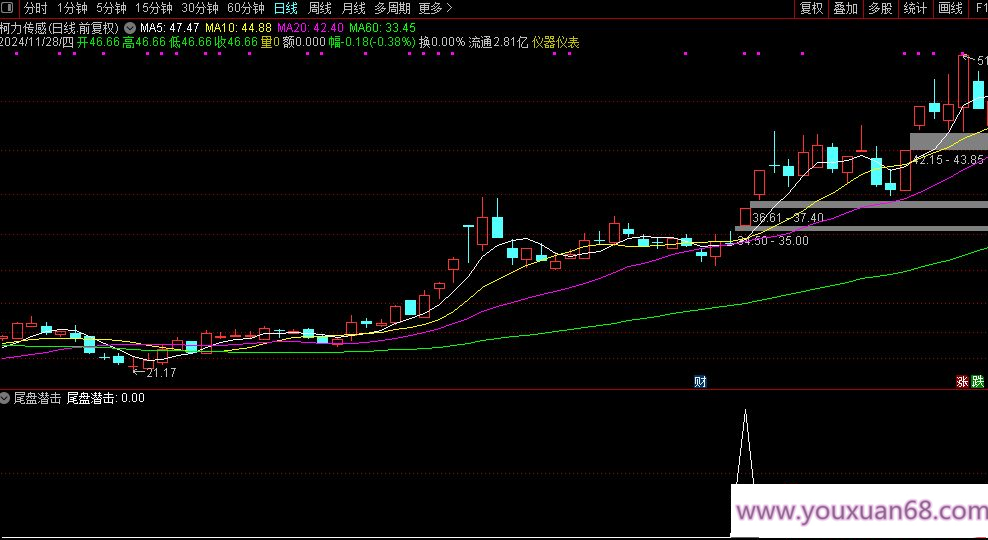The image size is (988, 540).
Task: Click the 34.50 - 35.00 gap label
Action: pos(773,241)
